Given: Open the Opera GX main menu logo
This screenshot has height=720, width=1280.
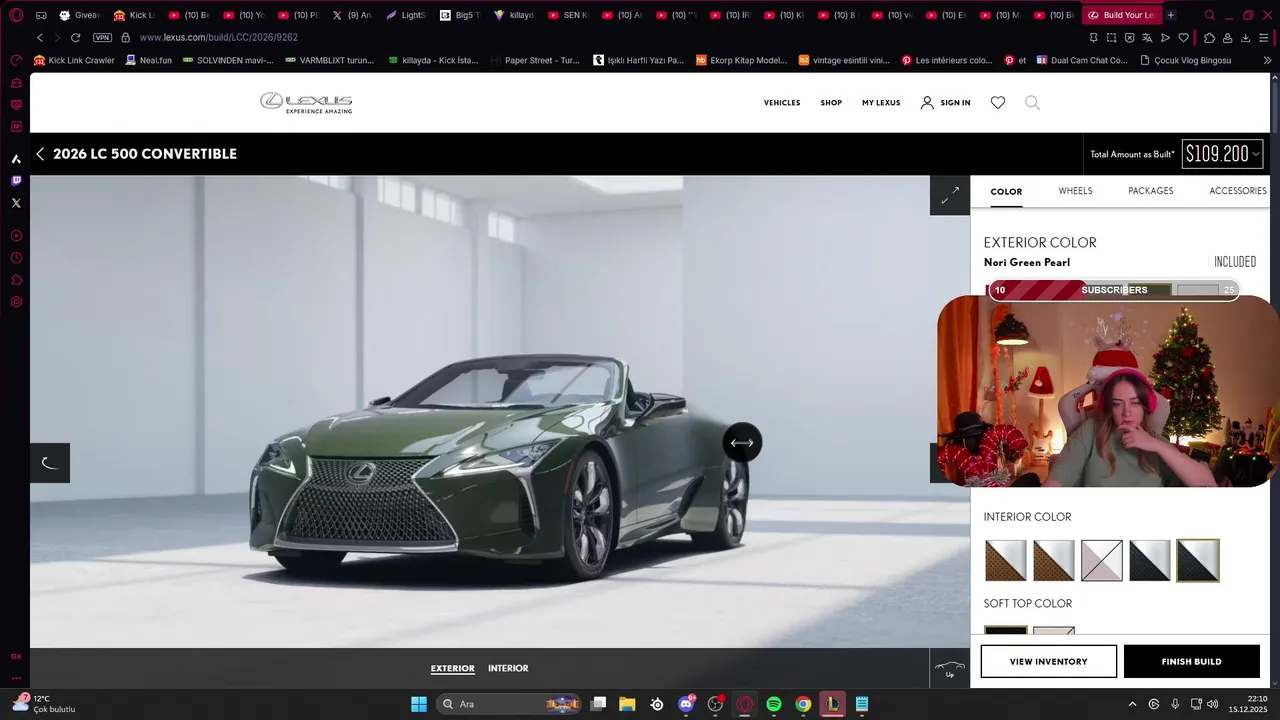Looking at the screenshot, I should (x=16, y=15).
